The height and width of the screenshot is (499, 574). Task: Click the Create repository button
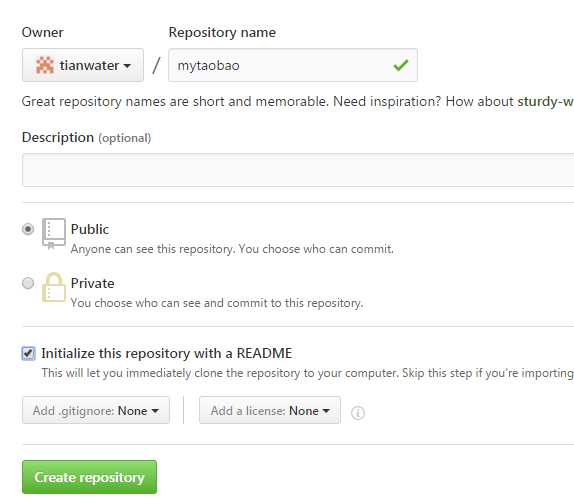tap(89, 477)
